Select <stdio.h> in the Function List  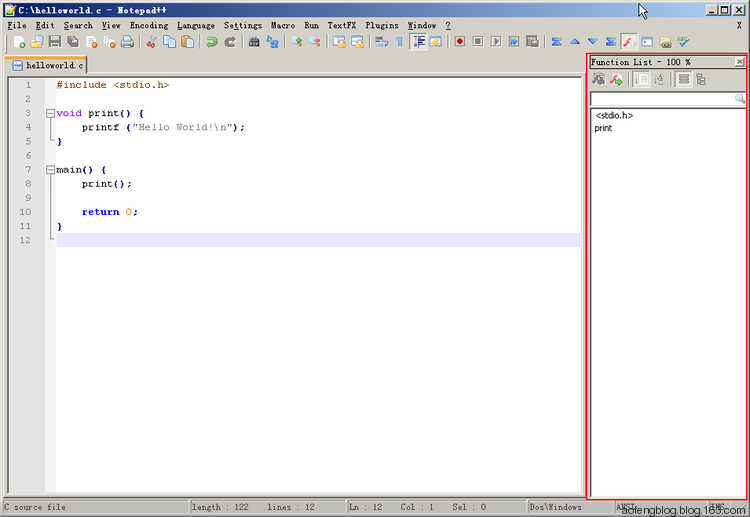tap(614, 115)
